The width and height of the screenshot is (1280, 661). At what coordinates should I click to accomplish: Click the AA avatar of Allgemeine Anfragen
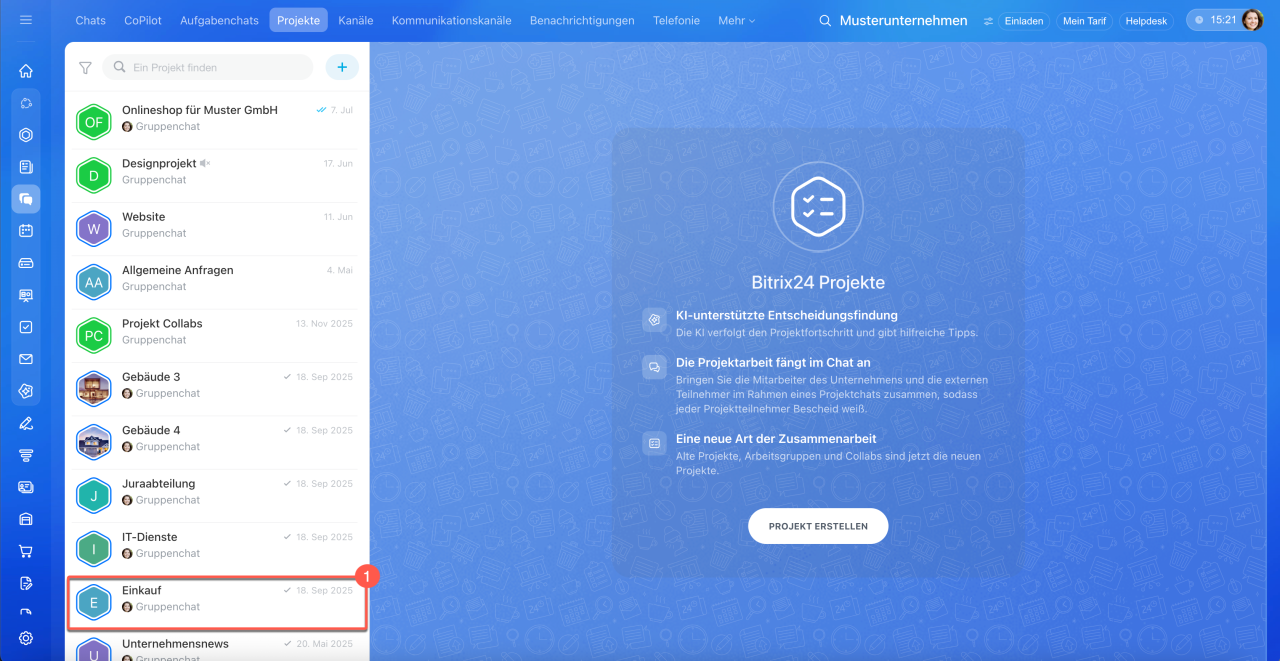pyautogui.click(x=94, y=282)
